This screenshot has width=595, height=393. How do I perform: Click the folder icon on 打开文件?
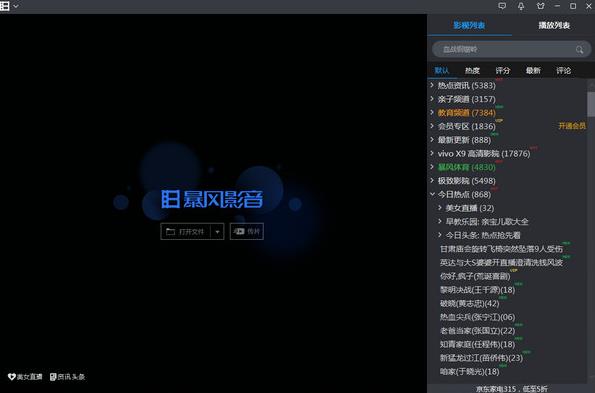(170, 231)
